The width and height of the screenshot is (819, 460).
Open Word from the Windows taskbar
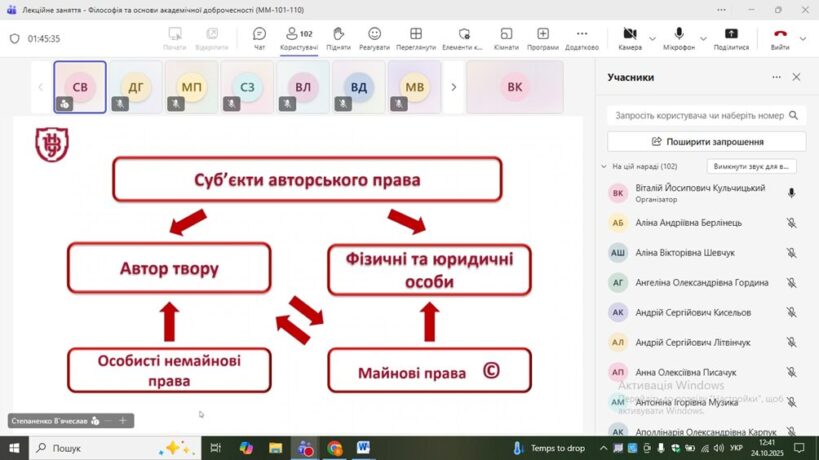tap(362, 448)
